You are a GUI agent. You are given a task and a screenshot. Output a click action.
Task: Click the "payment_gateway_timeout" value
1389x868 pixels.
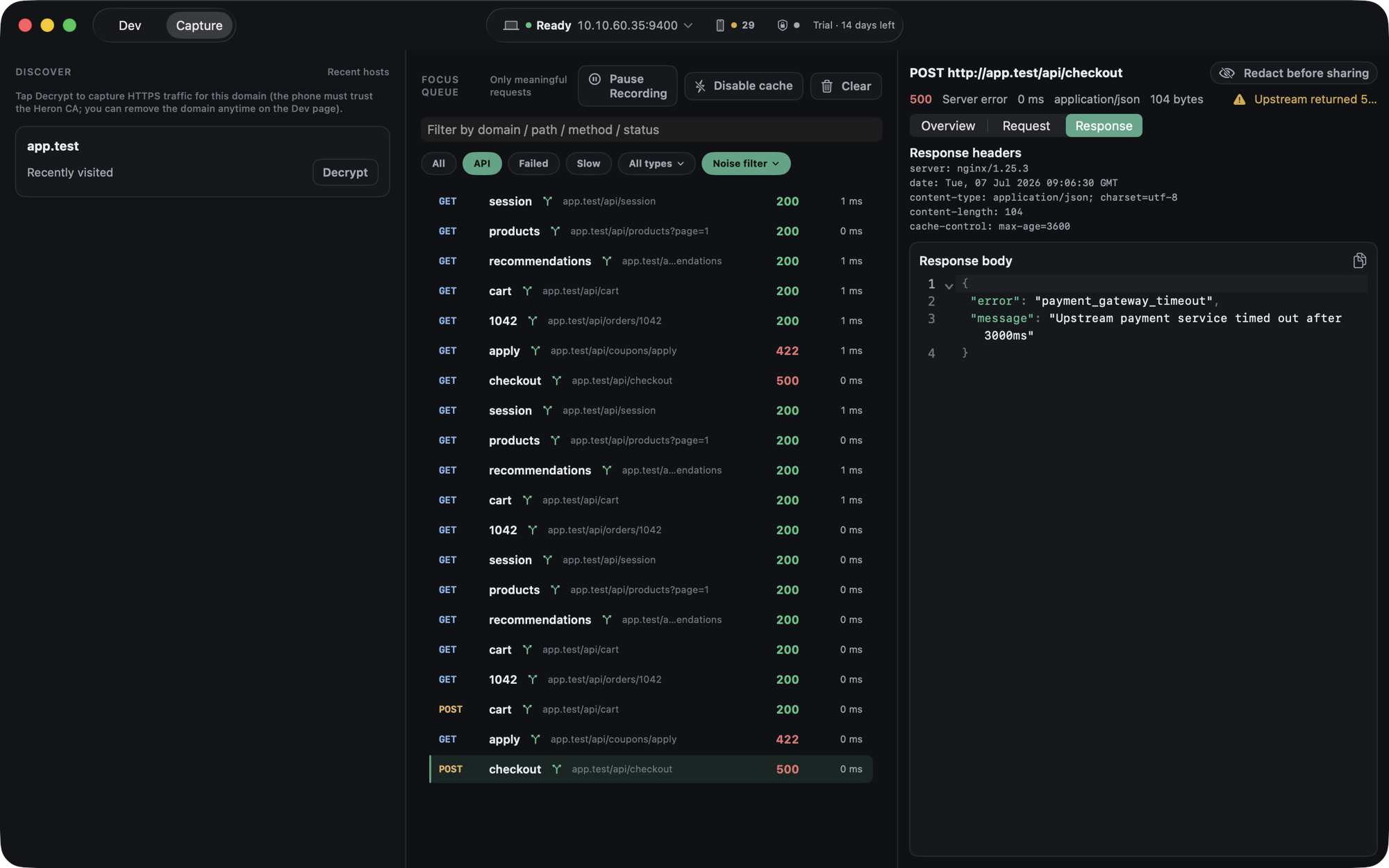coord(1123,301)
